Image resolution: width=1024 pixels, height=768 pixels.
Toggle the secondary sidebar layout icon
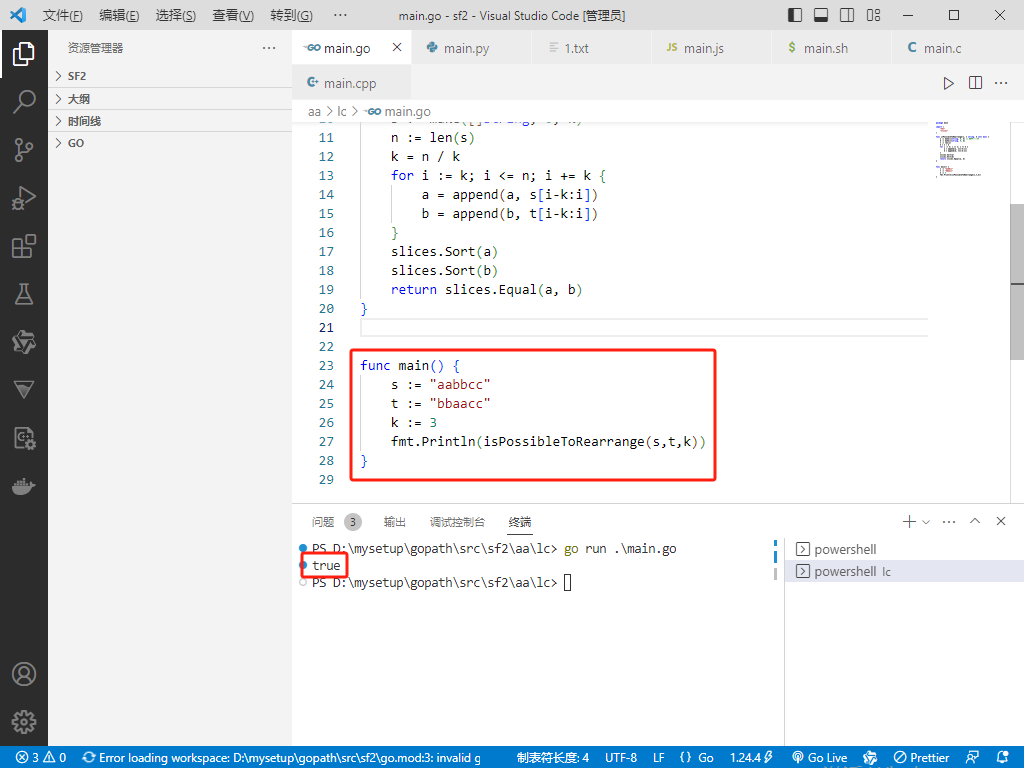click(x=847, y=15)
